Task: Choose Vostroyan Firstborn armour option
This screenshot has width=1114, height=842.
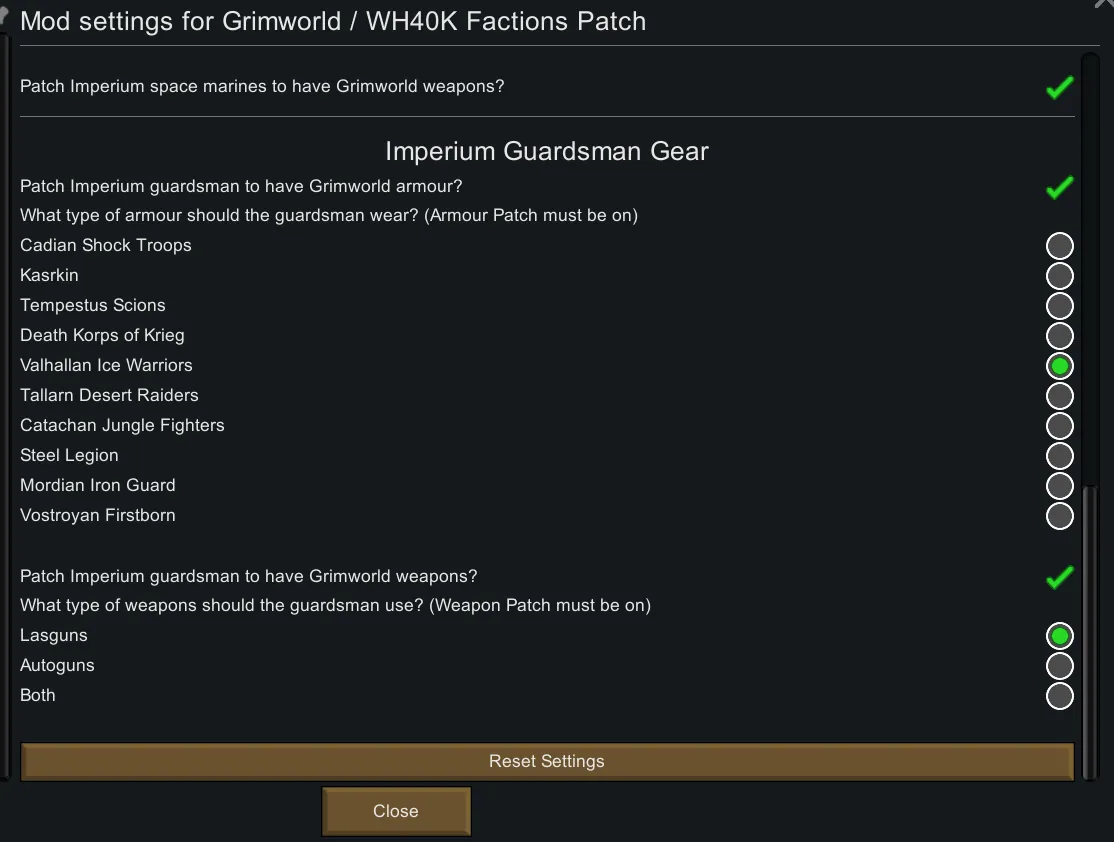Action: [1059, 516]
